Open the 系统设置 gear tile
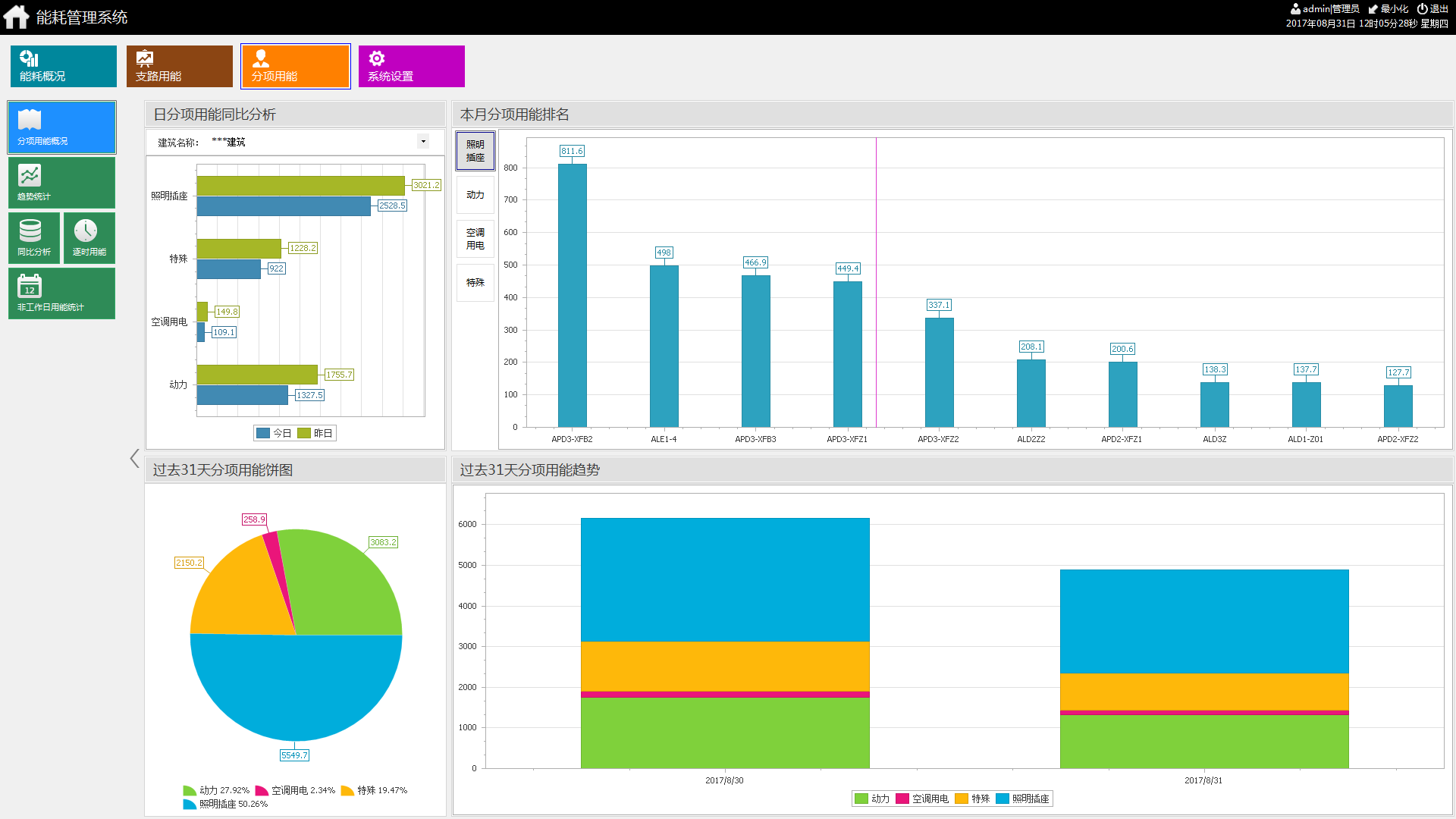1456x819 pixels. tap(411, 66)
